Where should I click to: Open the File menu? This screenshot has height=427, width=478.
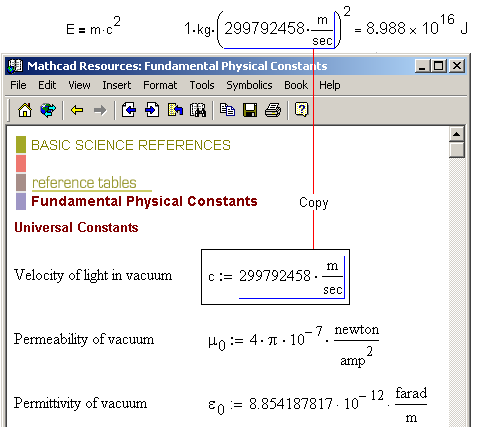tap(18, 85)
